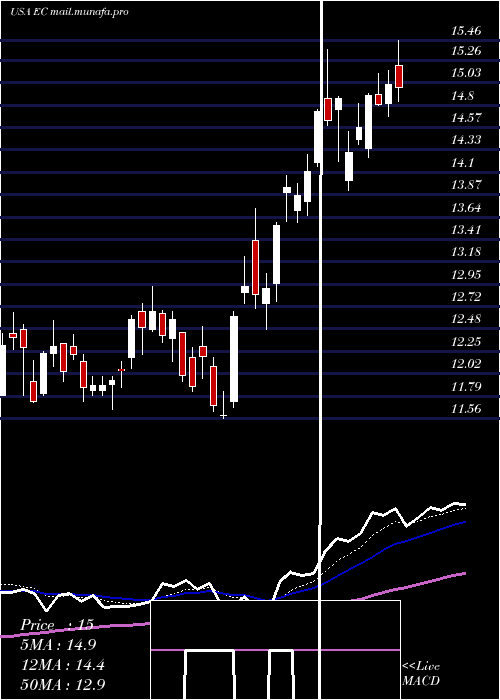Screen dimensions: 500x700
Task: Click the 13.87 price axis label
Action: tap(466, 184)
